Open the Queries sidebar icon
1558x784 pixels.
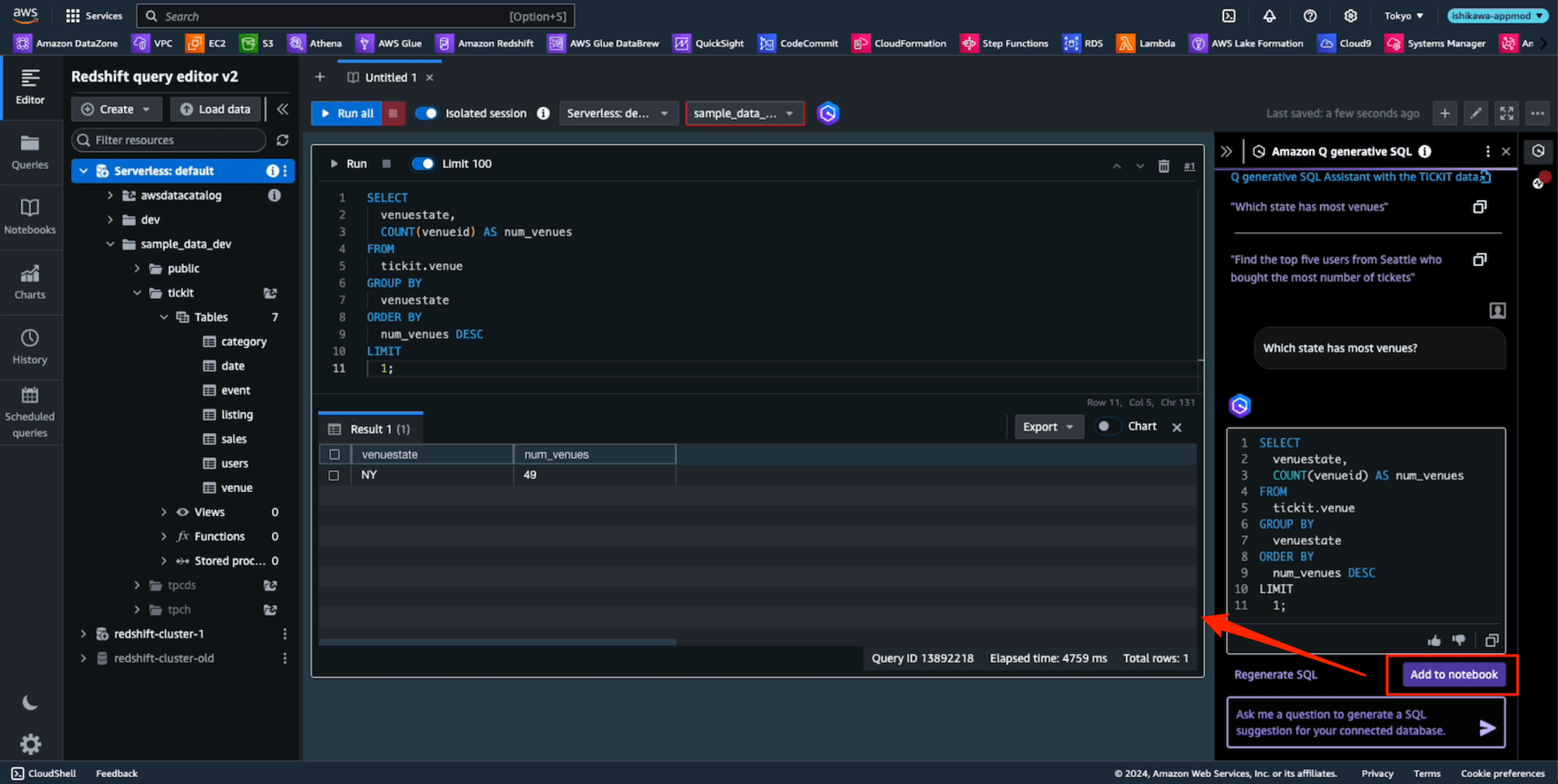click(30, 152)
